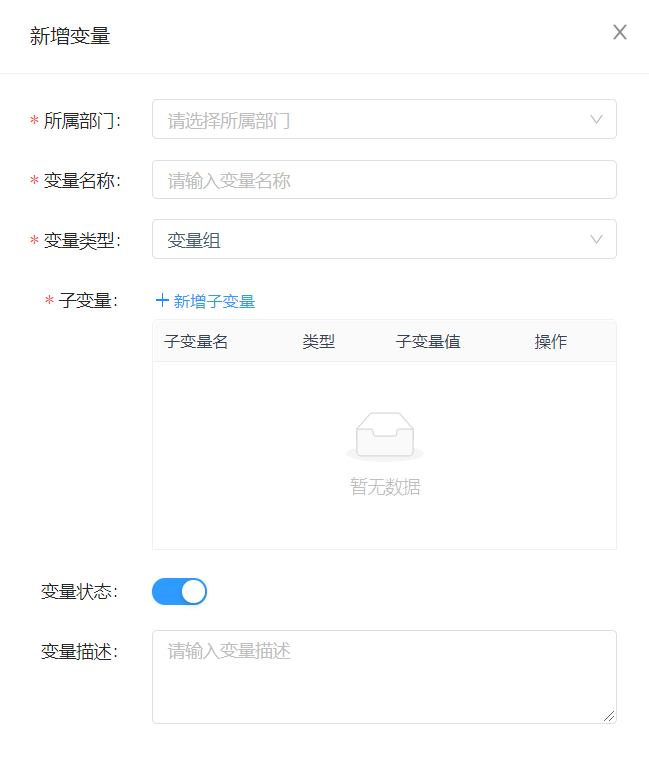Click the 变量类型 chevron arrow
The width and height of the screenshot is (649, 769).
pos(597,240)
